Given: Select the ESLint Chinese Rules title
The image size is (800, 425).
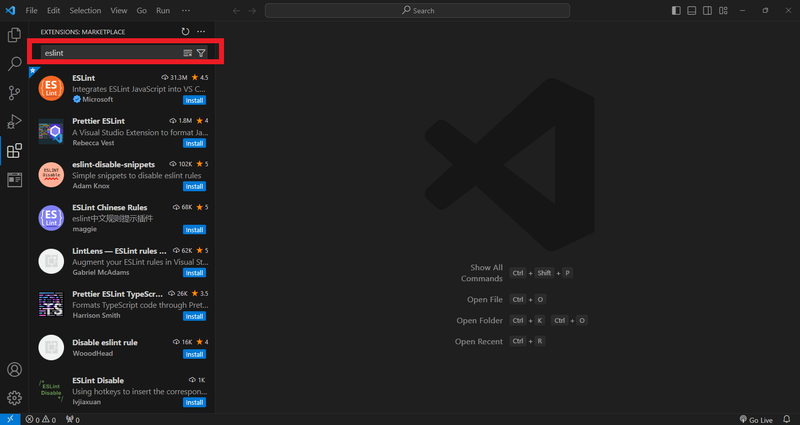Looking at the screenshot, I should click(110, 208).
